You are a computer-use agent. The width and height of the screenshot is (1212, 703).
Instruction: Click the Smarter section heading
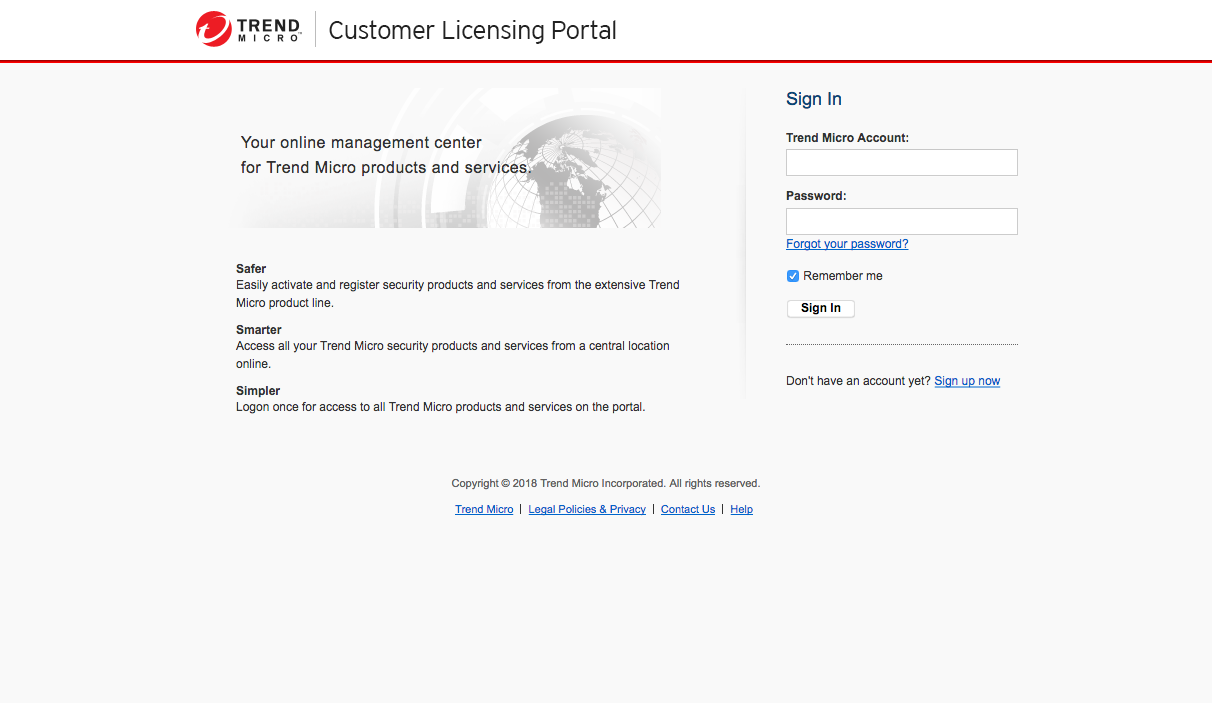click(x=258, y=330)
